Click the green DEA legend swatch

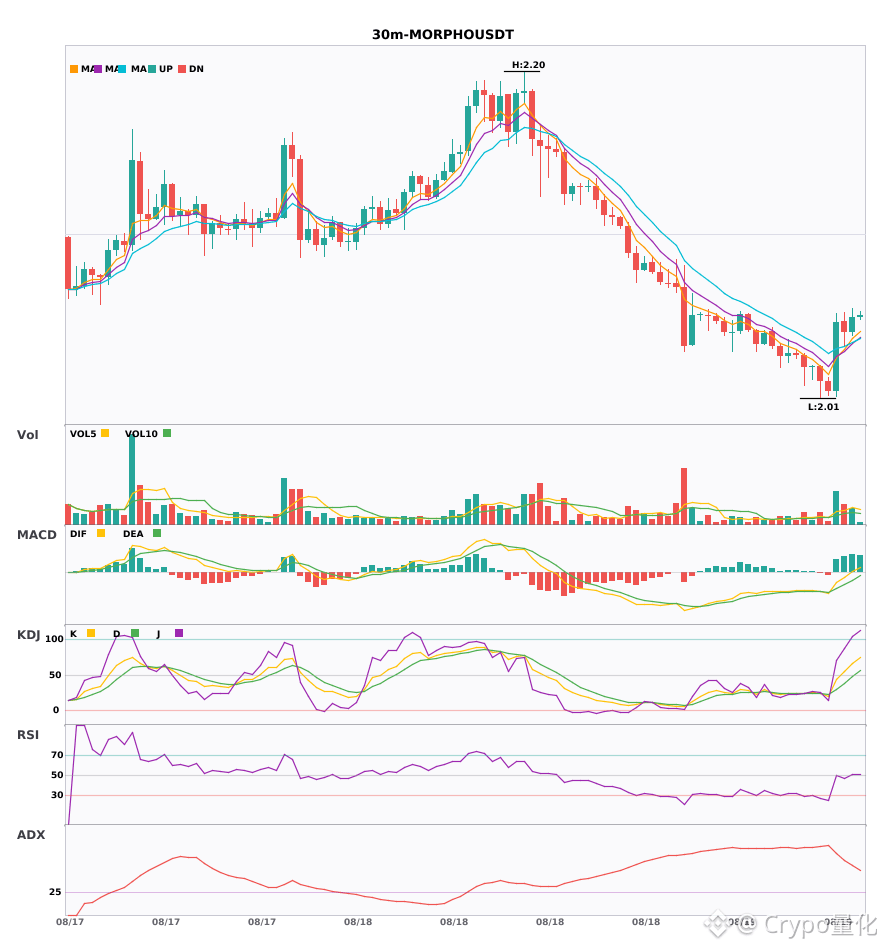(x=157, y=533)
